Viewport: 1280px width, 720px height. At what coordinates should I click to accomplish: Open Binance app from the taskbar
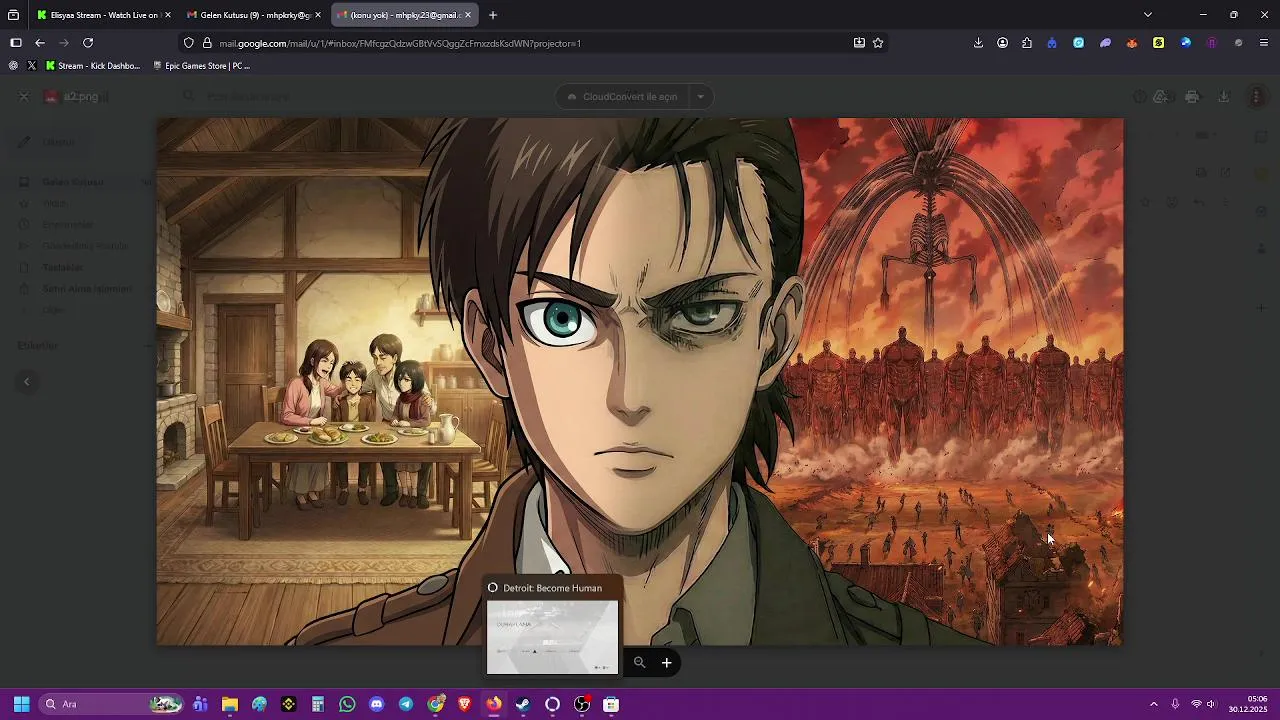point(288,704)
